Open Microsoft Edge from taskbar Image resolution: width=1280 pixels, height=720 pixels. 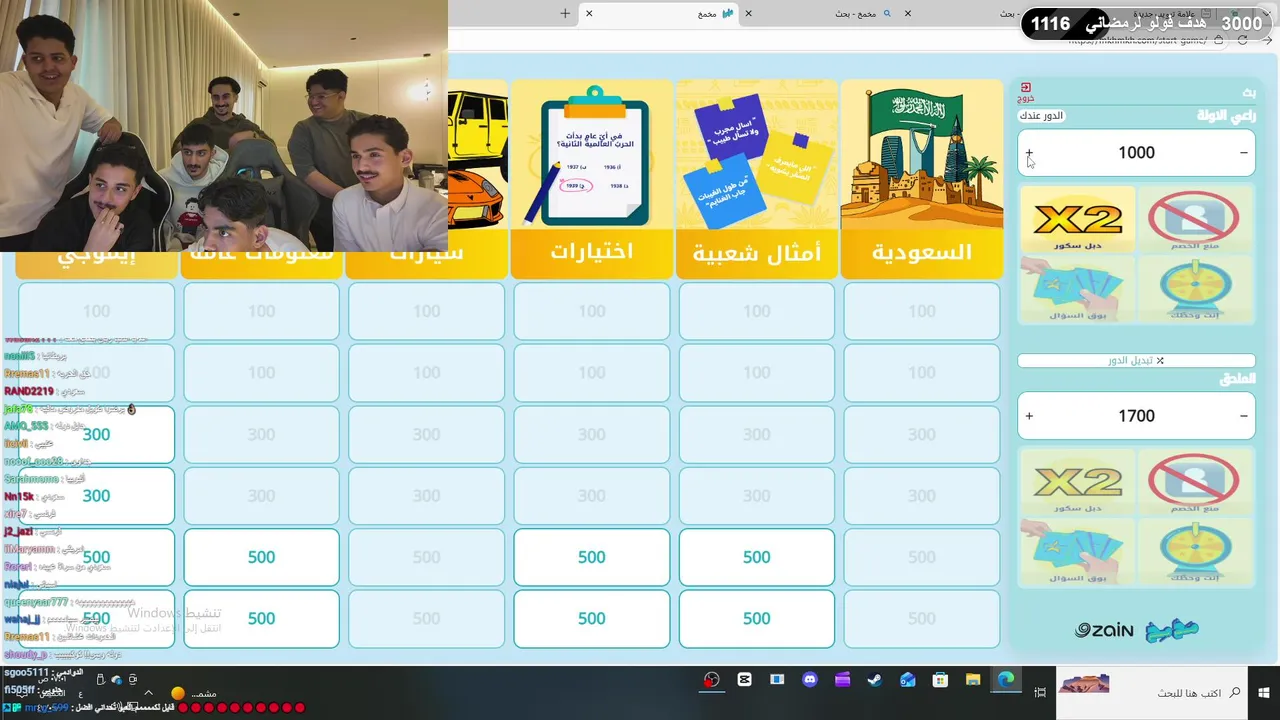(x=1005, y=680)
